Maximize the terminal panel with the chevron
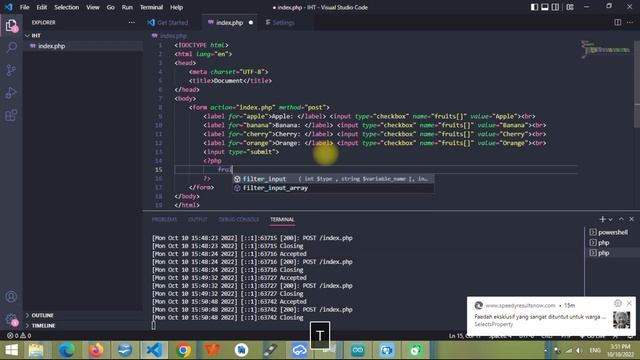The width and height of the screenshot is (640, 360). click(x=621, y=219)
